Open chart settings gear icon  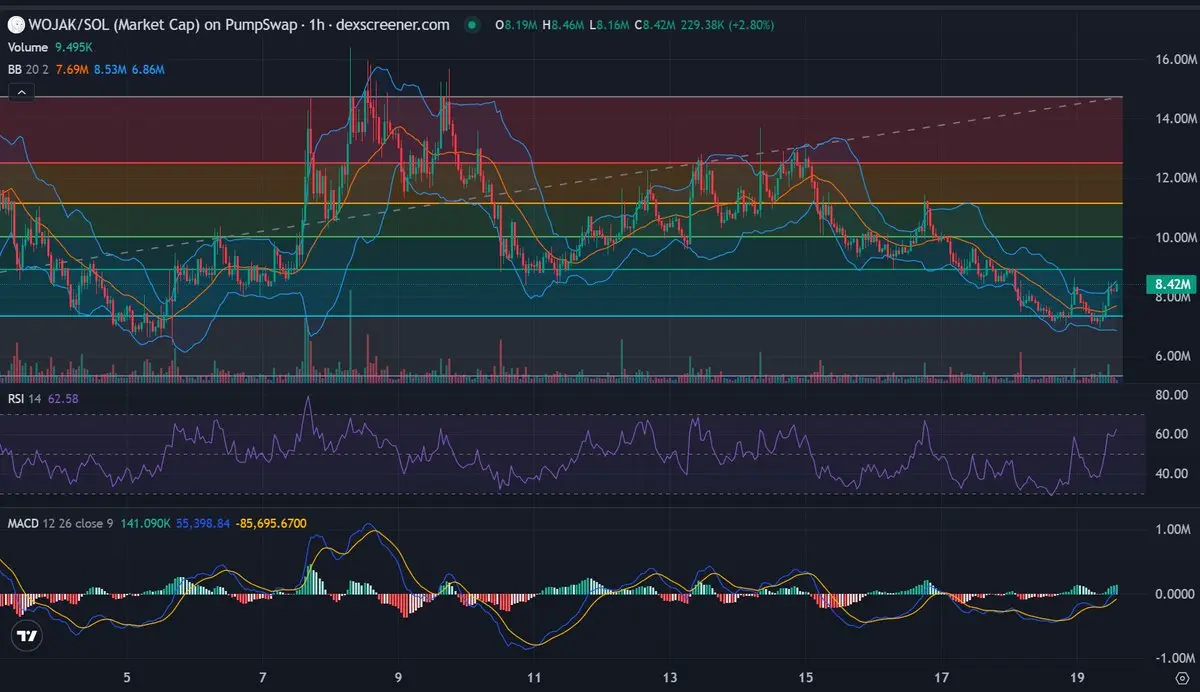click(x=1181, y=678)
